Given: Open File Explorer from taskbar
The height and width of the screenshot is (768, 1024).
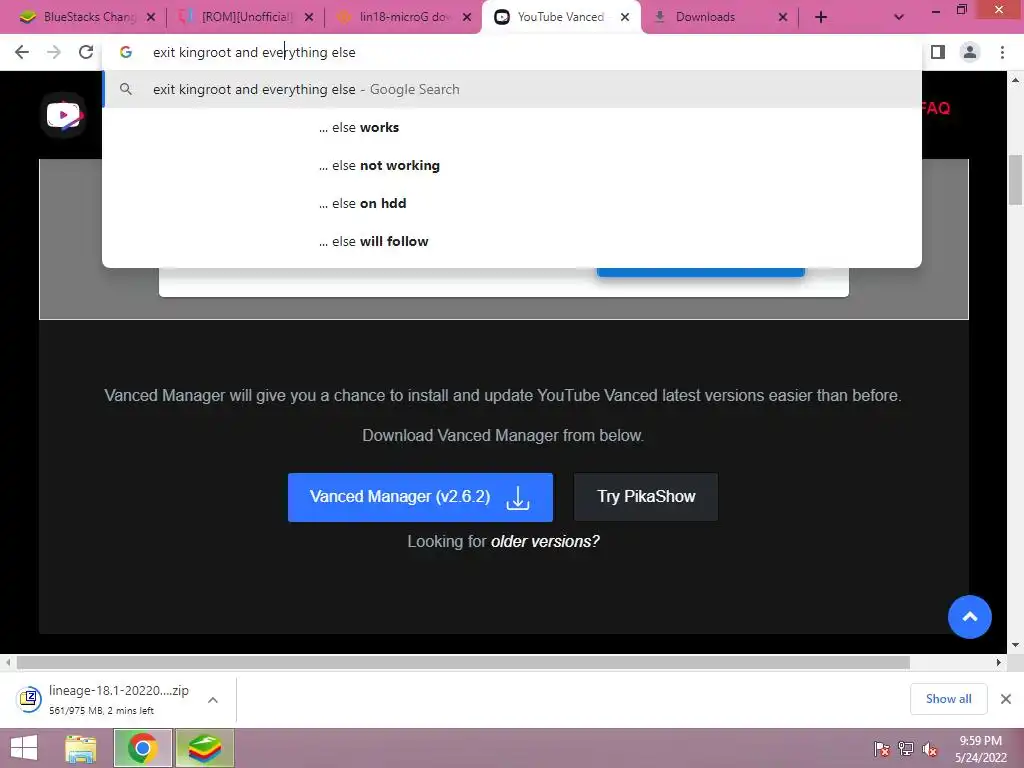Looking at the screenshot, I should tap(81, 748).
